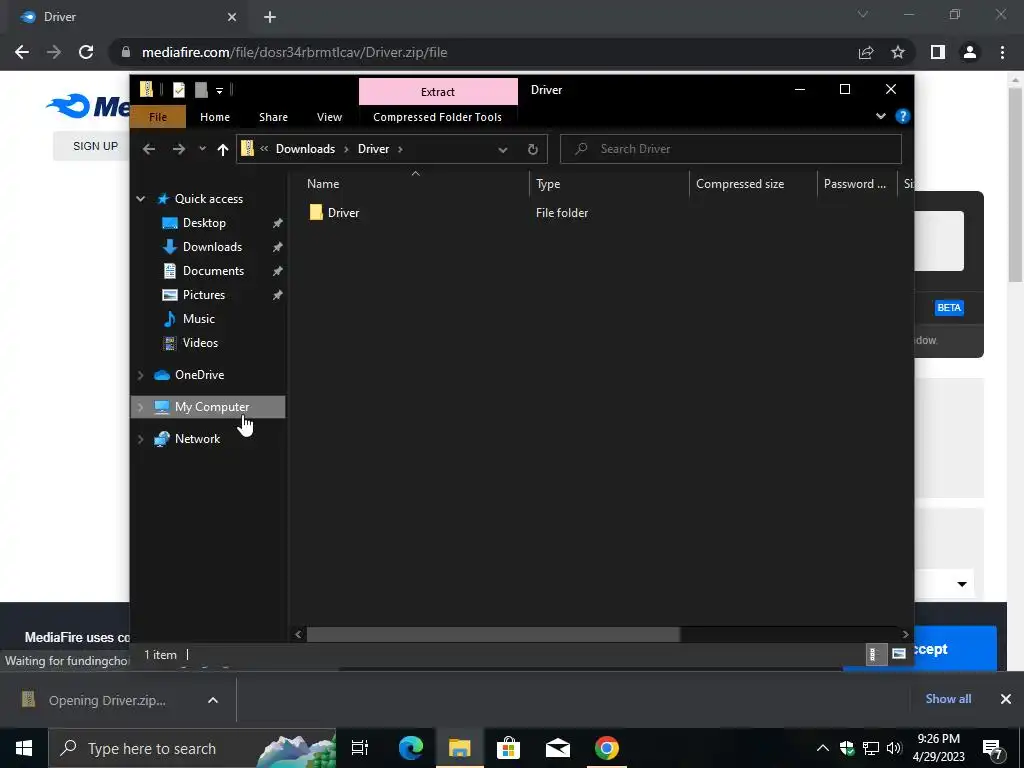Go back in File Explorer

[x=149, y=149]
